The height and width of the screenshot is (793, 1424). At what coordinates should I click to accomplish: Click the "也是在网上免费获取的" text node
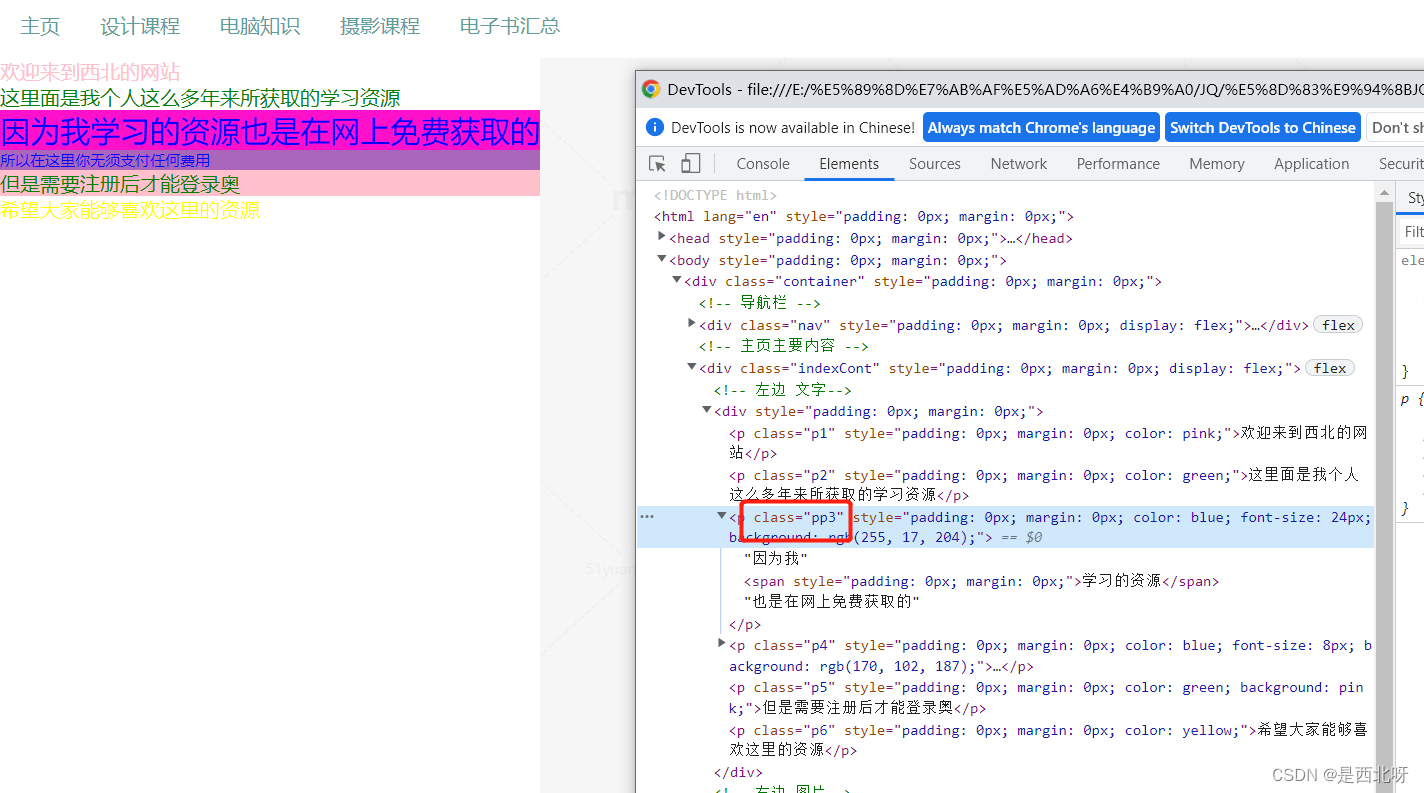832,602
